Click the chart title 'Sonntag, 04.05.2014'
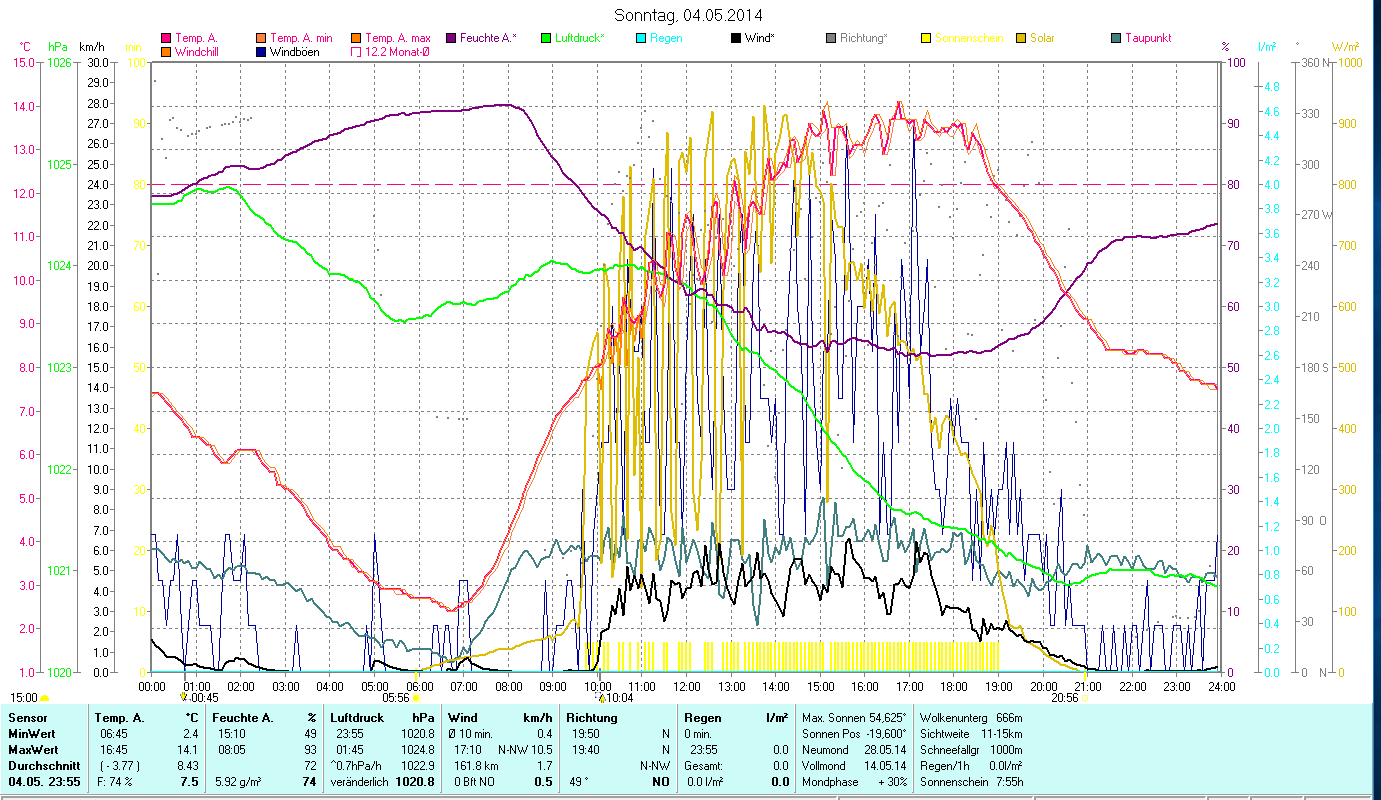The width and height of the screenshot is (1381, 800). [x=689, y=15]
